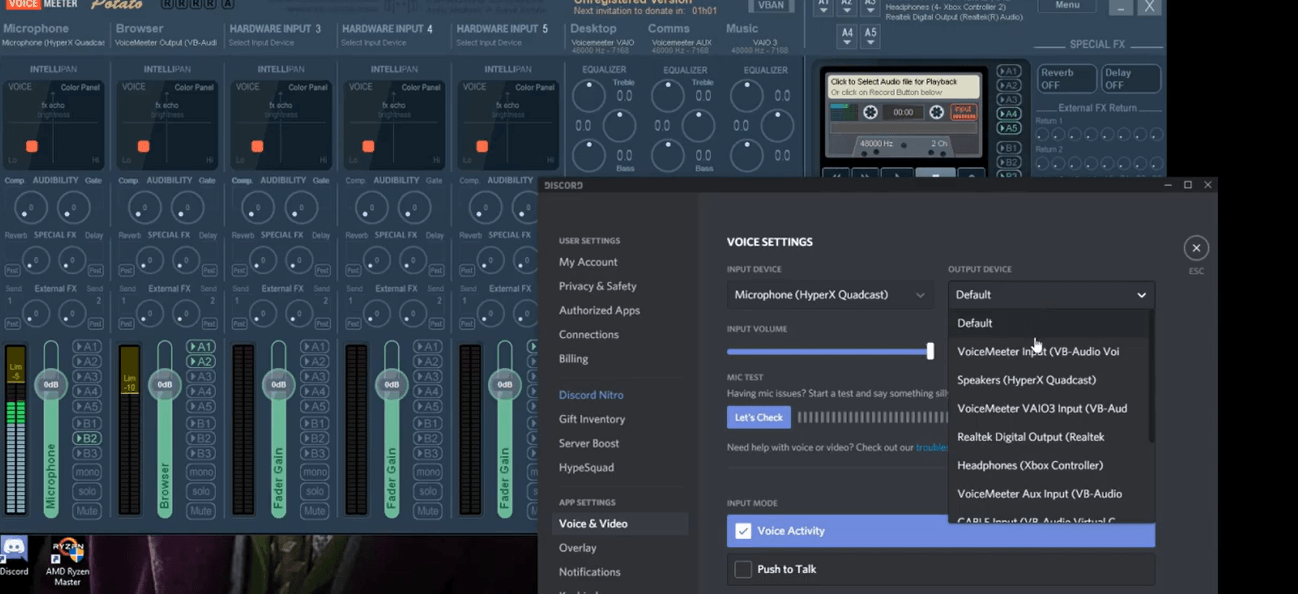Click the Microphone strip Reverb knob
This screenshot has width=1298, height=594.
tap(36, 261)
